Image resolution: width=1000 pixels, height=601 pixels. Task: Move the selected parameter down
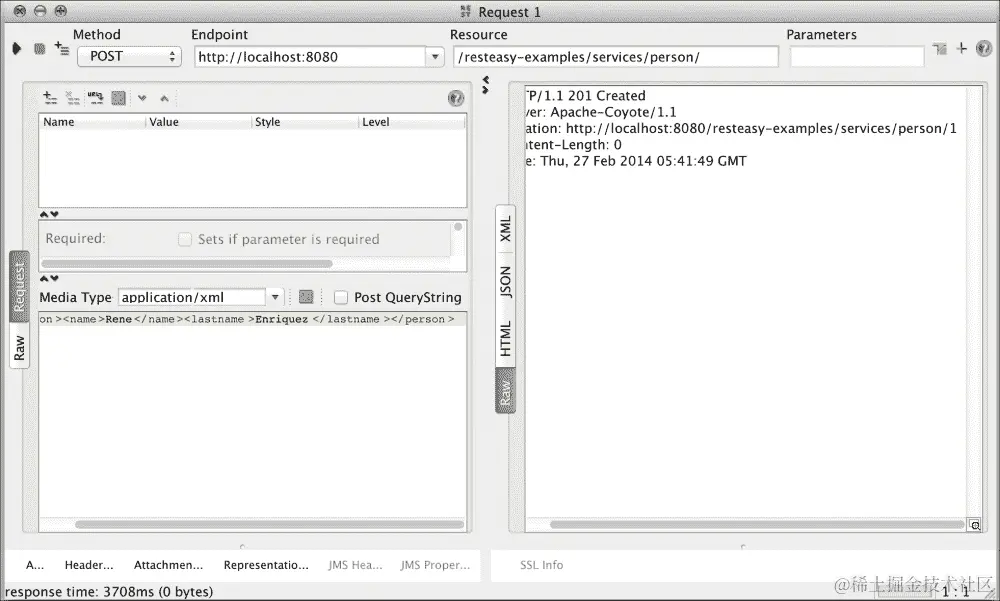click(142, 98)
